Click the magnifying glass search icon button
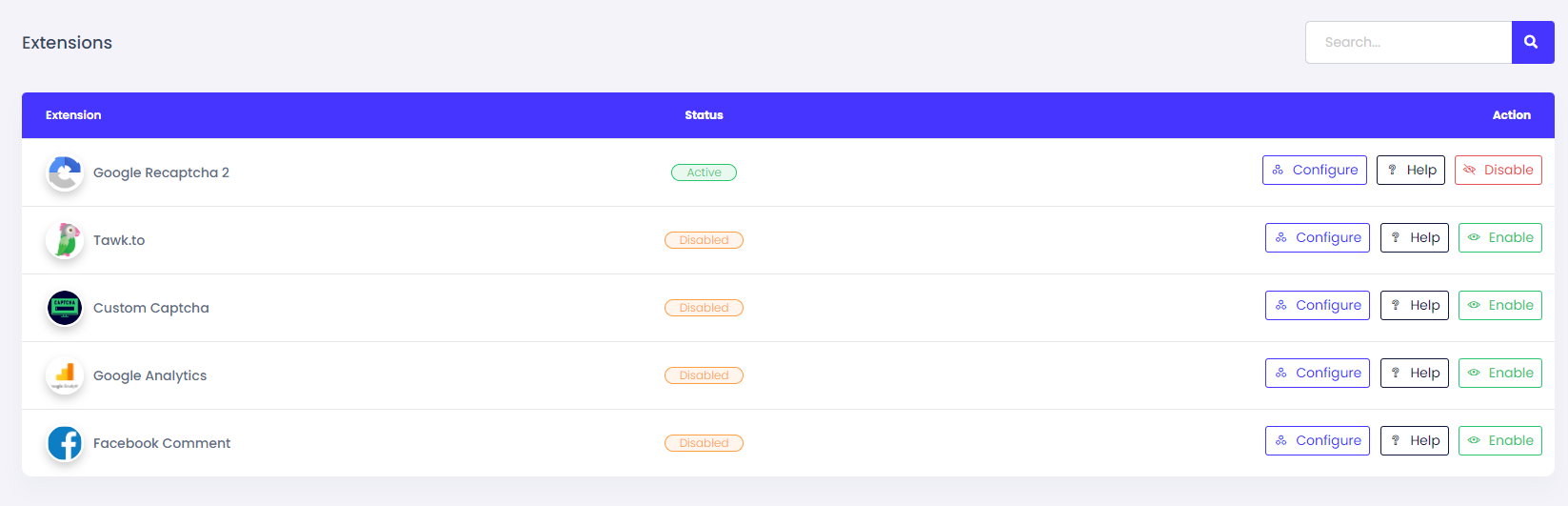 point(1532,42)
